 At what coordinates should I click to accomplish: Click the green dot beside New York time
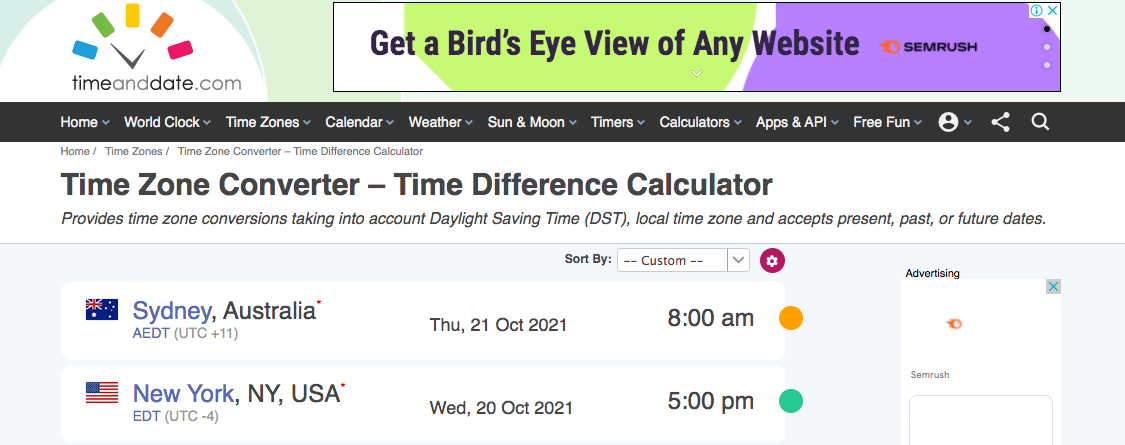pyautogui.click(x=791, y=402)
